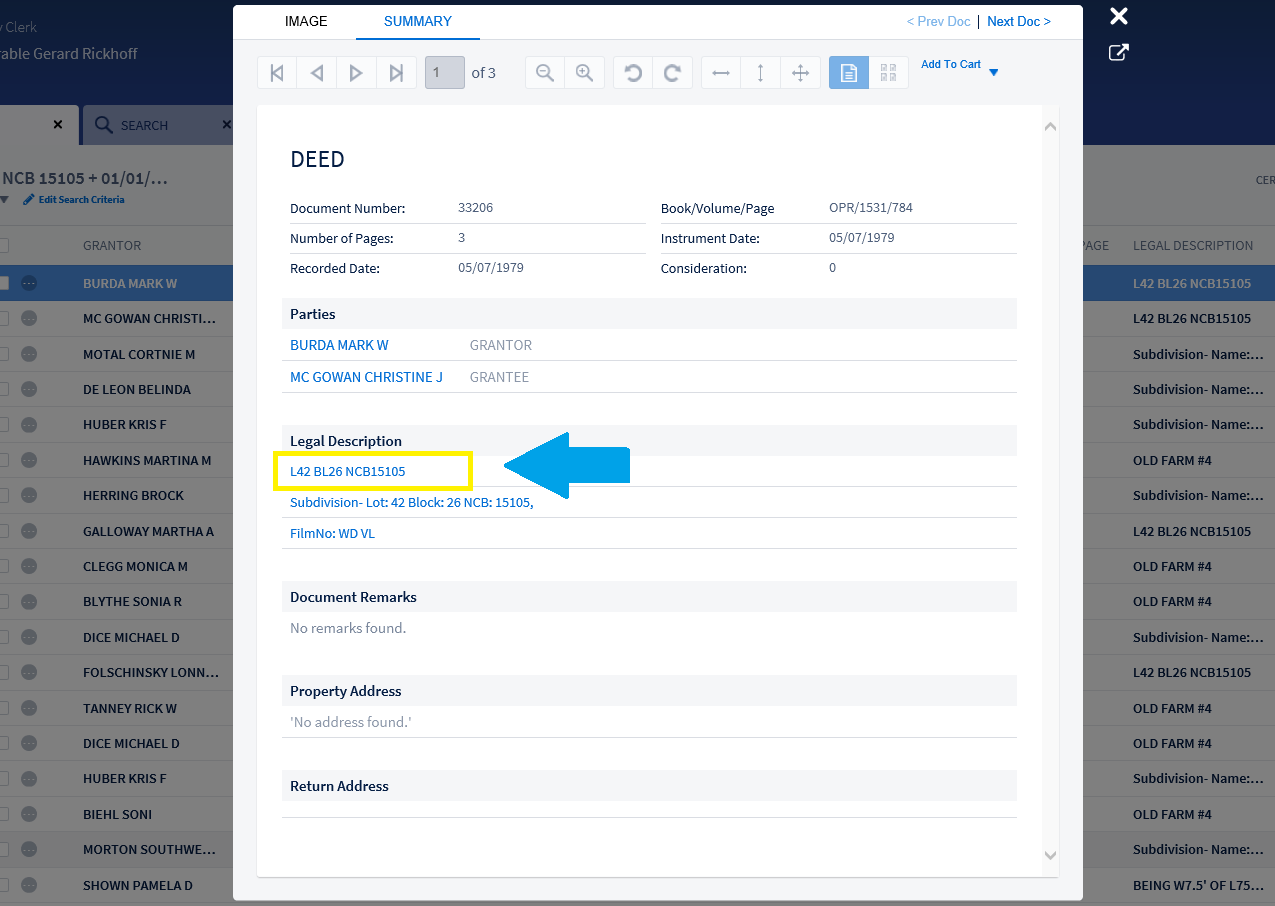Zoom in the document view

[x=585, y=73]
